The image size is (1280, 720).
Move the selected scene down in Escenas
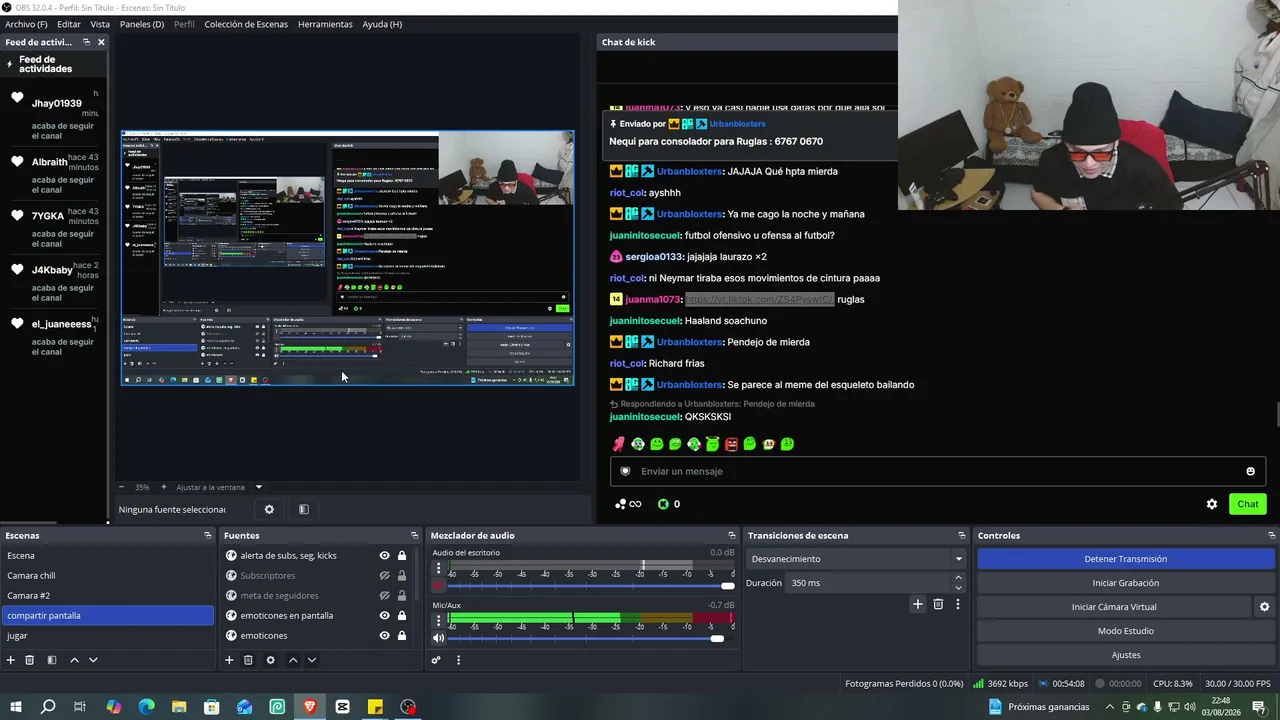coord(93,660)
